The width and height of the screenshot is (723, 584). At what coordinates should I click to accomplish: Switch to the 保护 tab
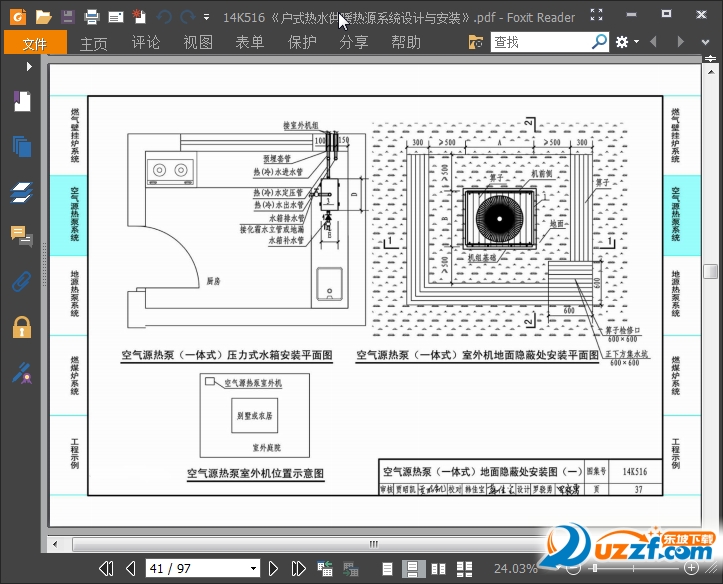tap(302, 42)
